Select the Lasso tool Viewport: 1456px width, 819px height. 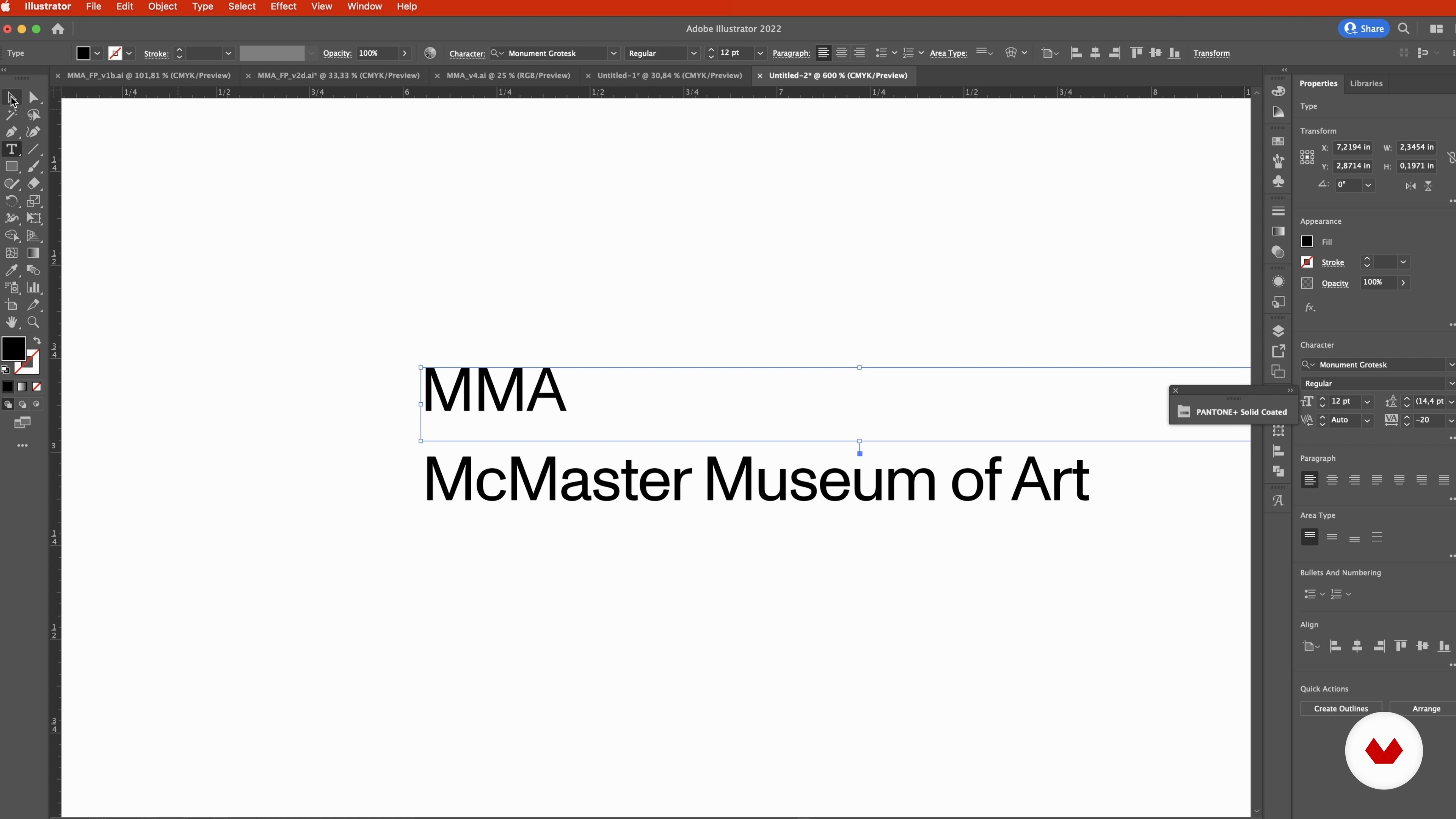34,115
